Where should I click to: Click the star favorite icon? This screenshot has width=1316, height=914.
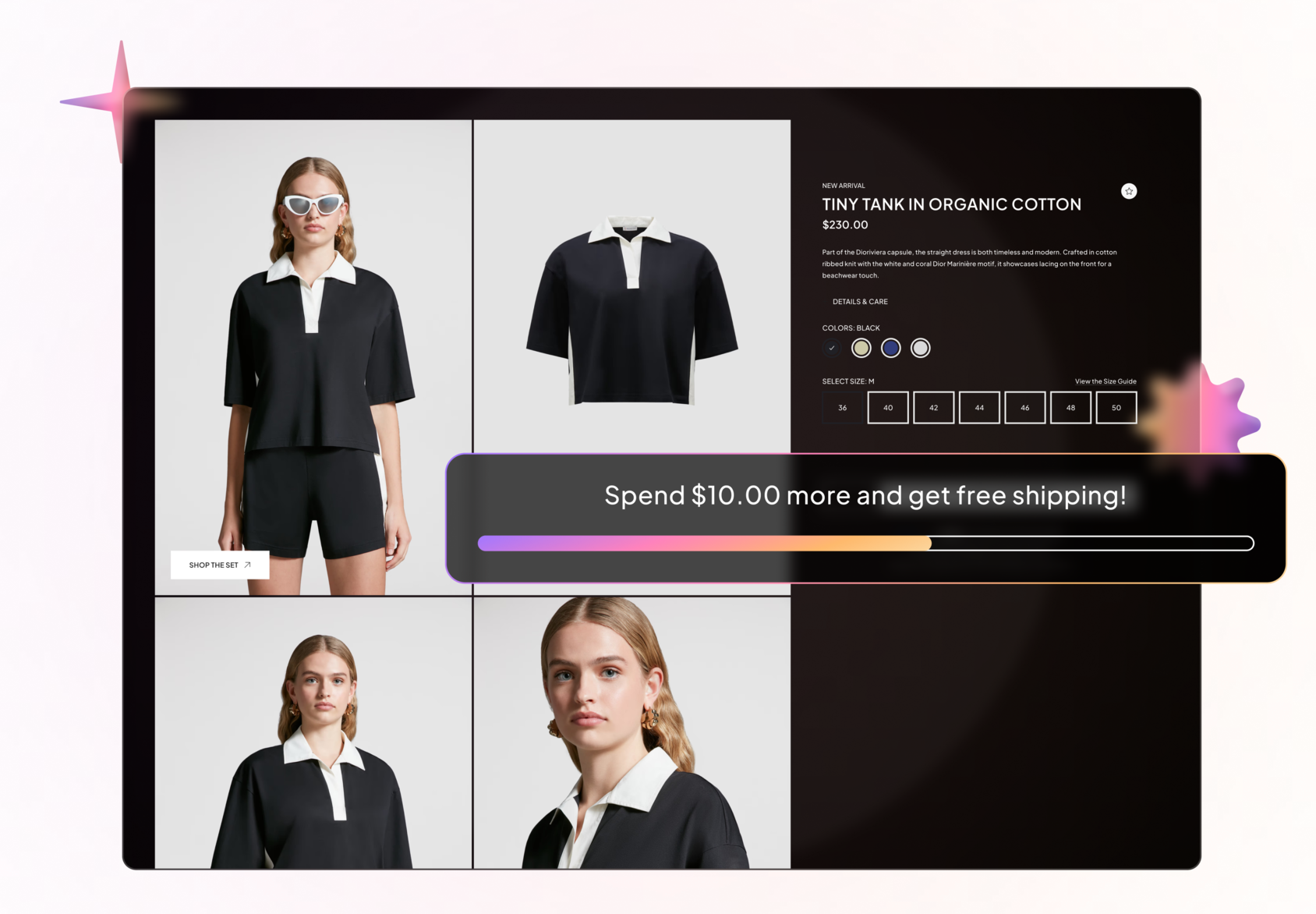click(1128, 191)
